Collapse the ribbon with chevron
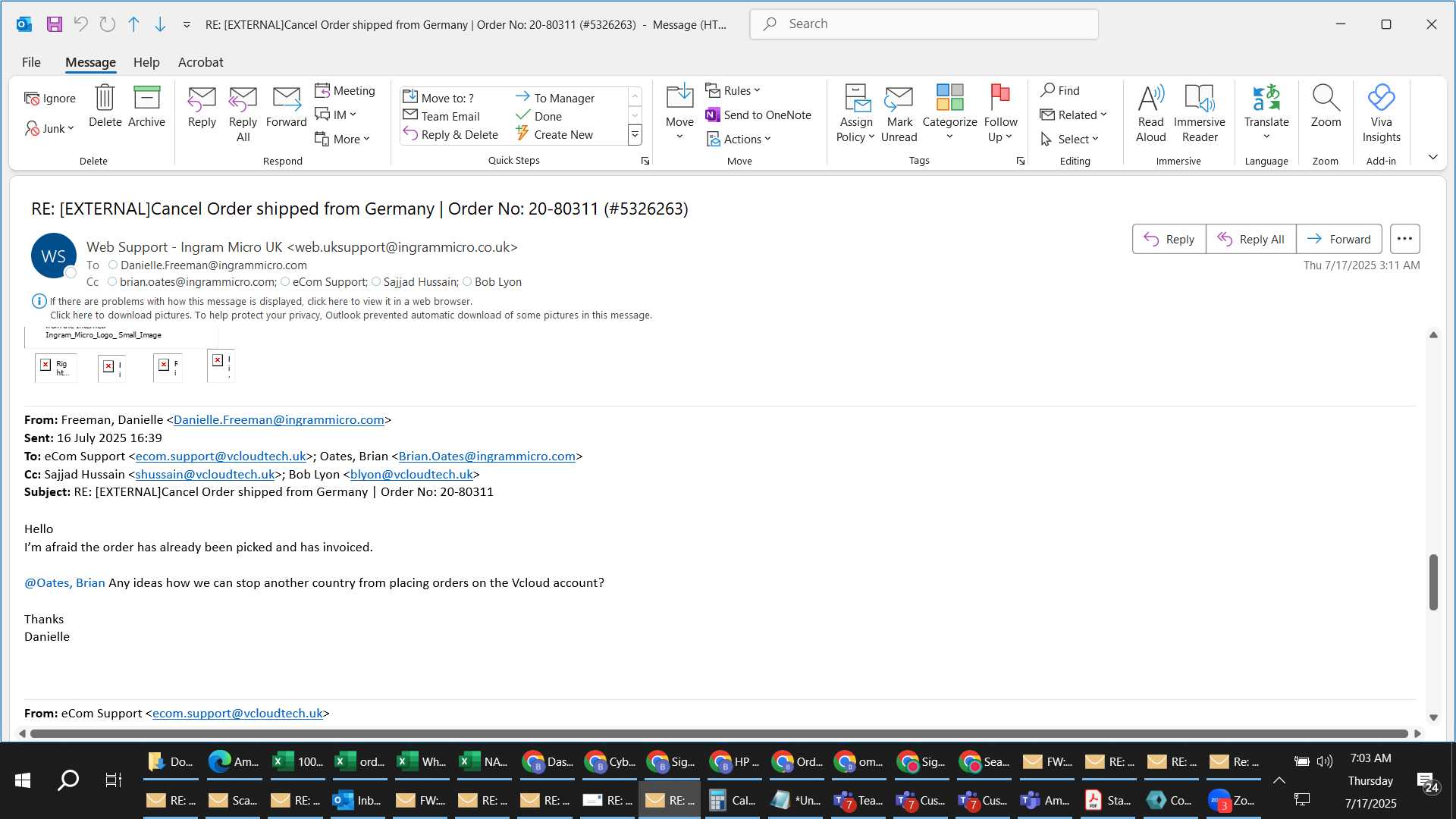This screenshot has width=1456, height=819. [1432, 157]
